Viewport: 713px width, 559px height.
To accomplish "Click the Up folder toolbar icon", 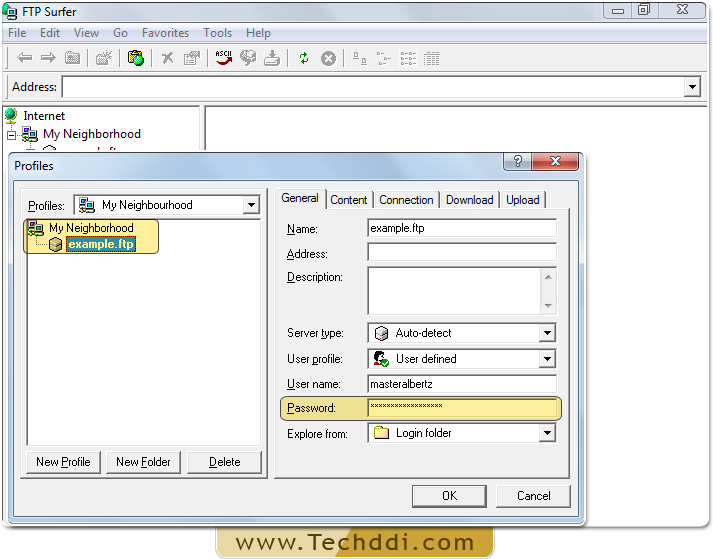I will tap(72, 58).
